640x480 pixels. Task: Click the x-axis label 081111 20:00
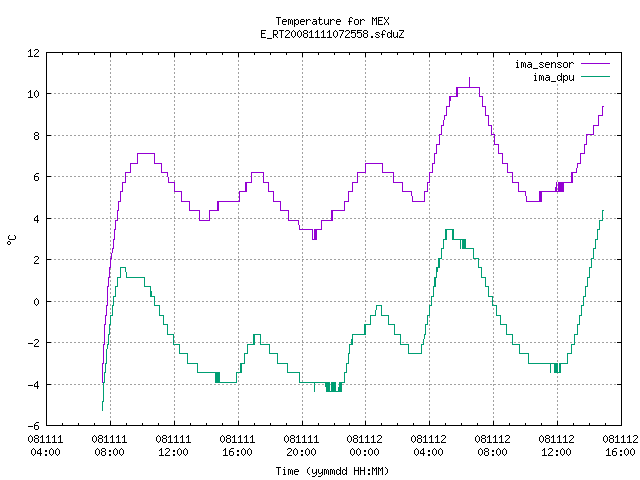pyautogui.click(x=301, y=445)
